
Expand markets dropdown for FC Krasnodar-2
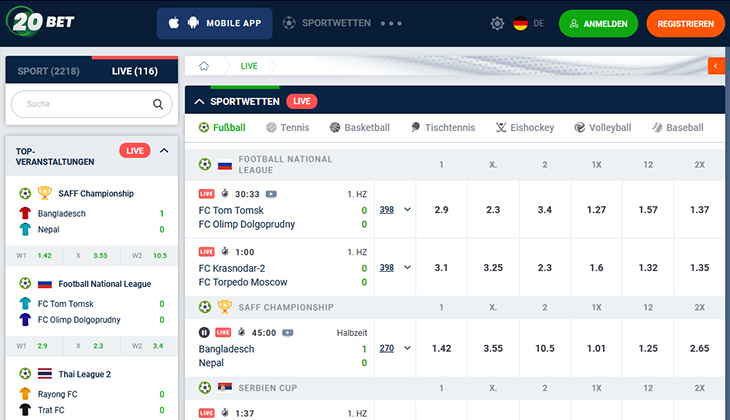[x=407, y=267]
